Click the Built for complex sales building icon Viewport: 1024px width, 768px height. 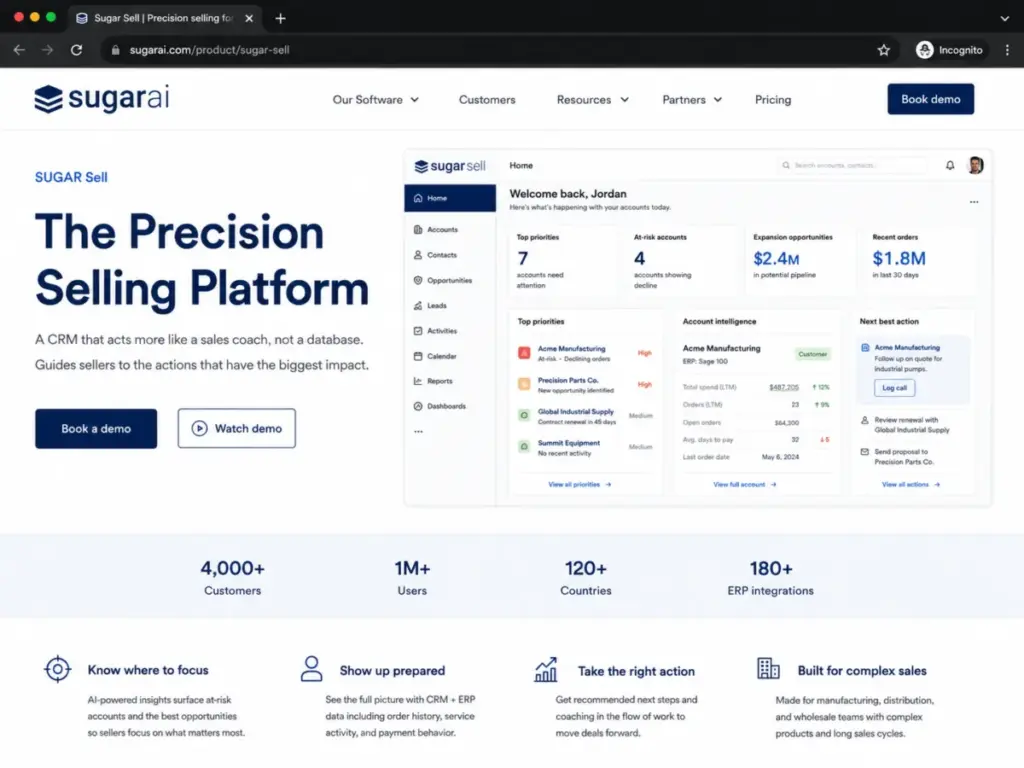point(768,669)
